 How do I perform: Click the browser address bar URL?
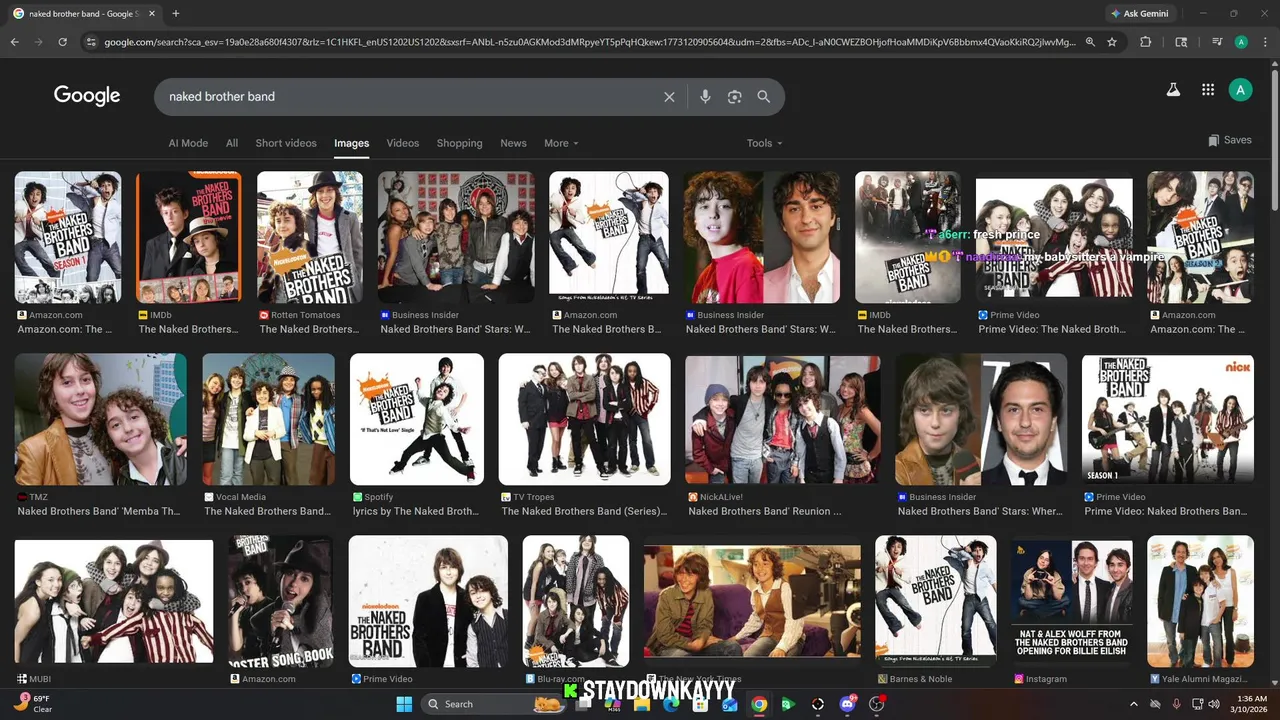[590, 42]
